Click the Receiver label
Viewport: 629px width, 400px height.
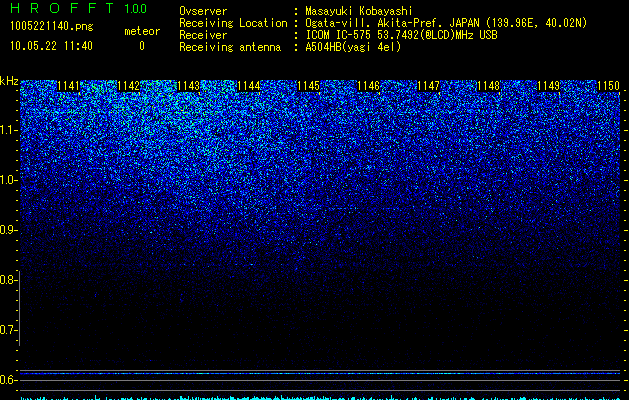[x=203, y=35]
